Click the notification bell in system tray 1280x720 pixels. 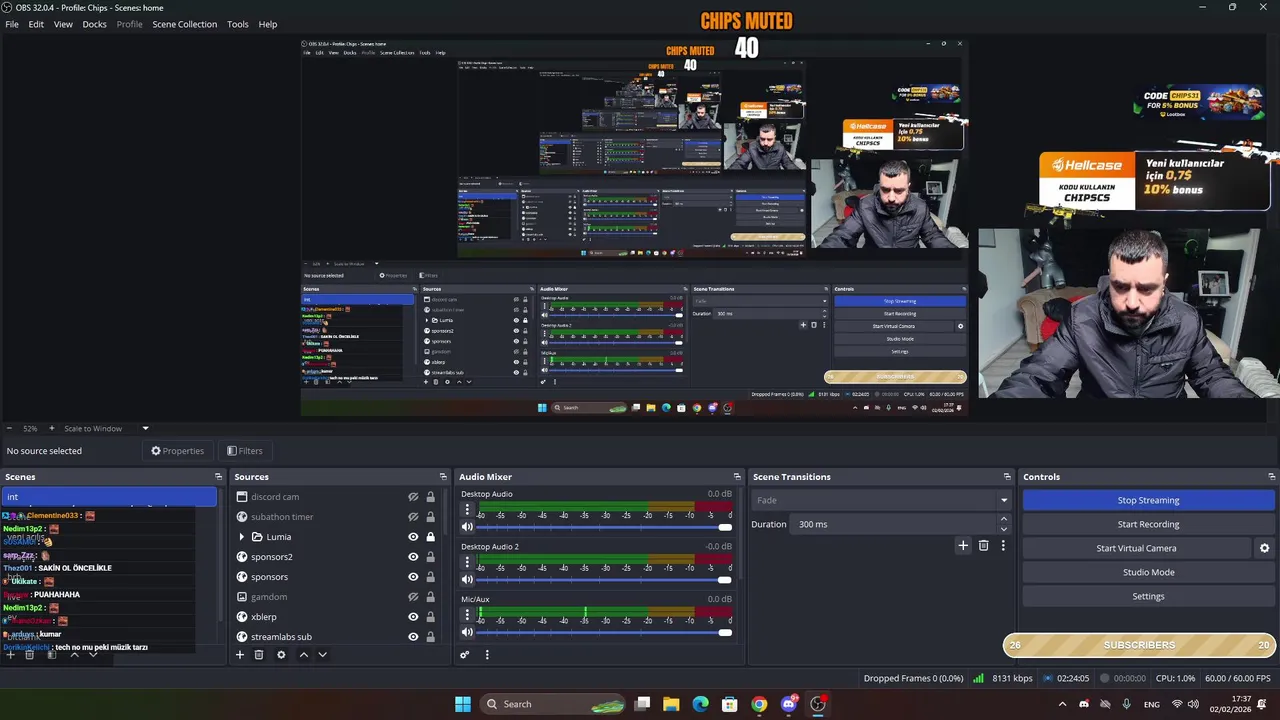pos(1264,704)
